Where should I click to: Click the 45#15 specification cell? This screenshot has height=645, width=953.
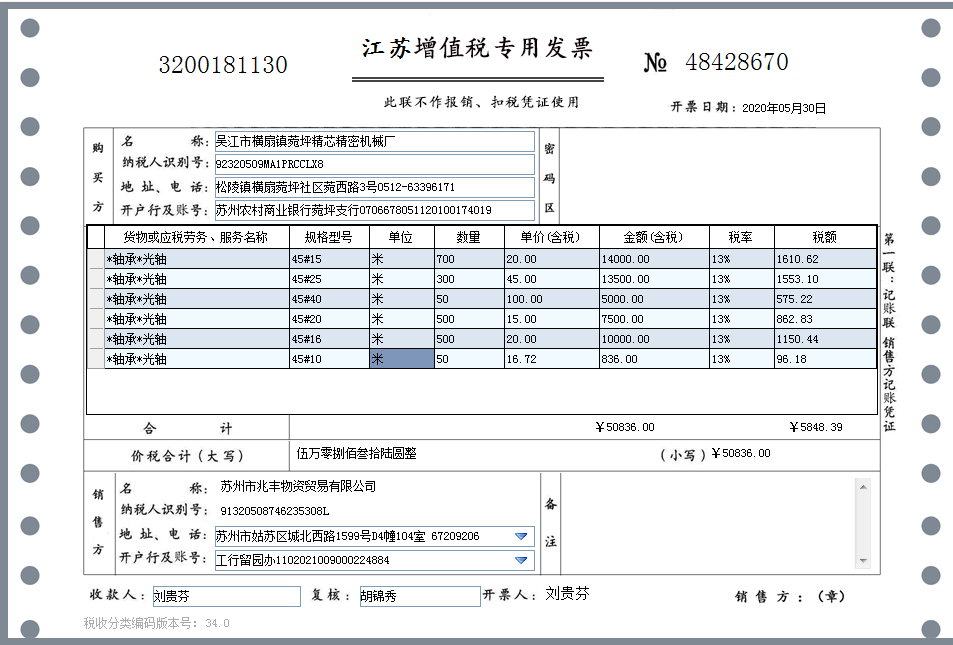point(329,259)
